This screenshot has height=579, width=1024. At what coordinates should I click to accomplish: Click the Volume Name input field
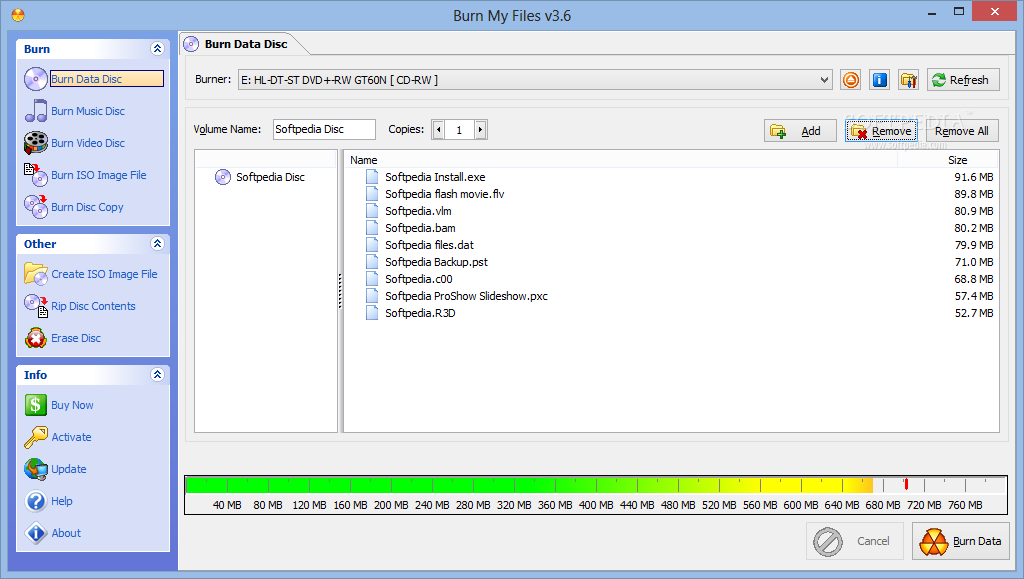tap(324, 129)
